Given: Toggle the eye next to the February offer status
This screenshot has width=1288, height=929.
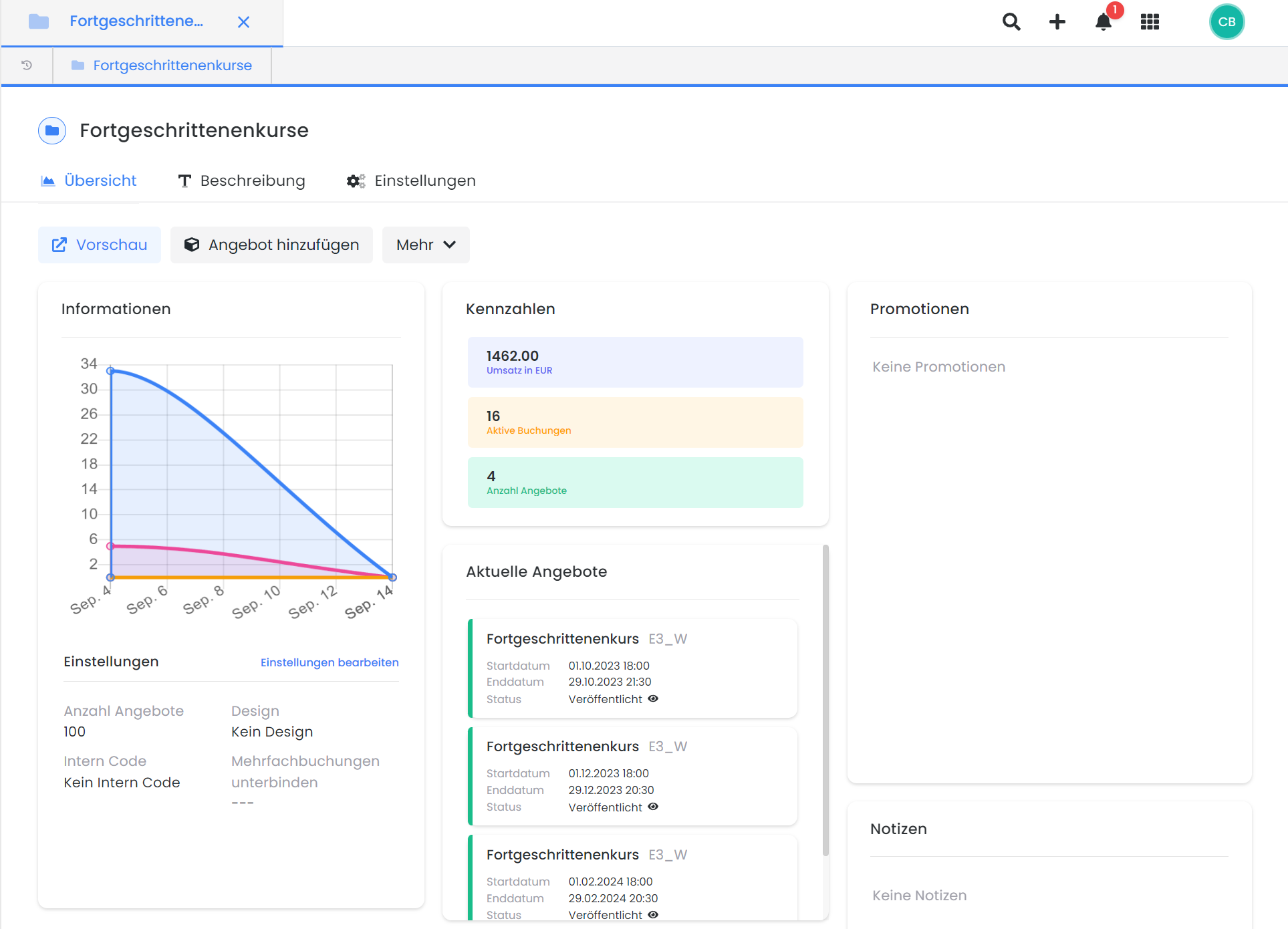Looking at the screenshot, I should [x=653, y=914].
